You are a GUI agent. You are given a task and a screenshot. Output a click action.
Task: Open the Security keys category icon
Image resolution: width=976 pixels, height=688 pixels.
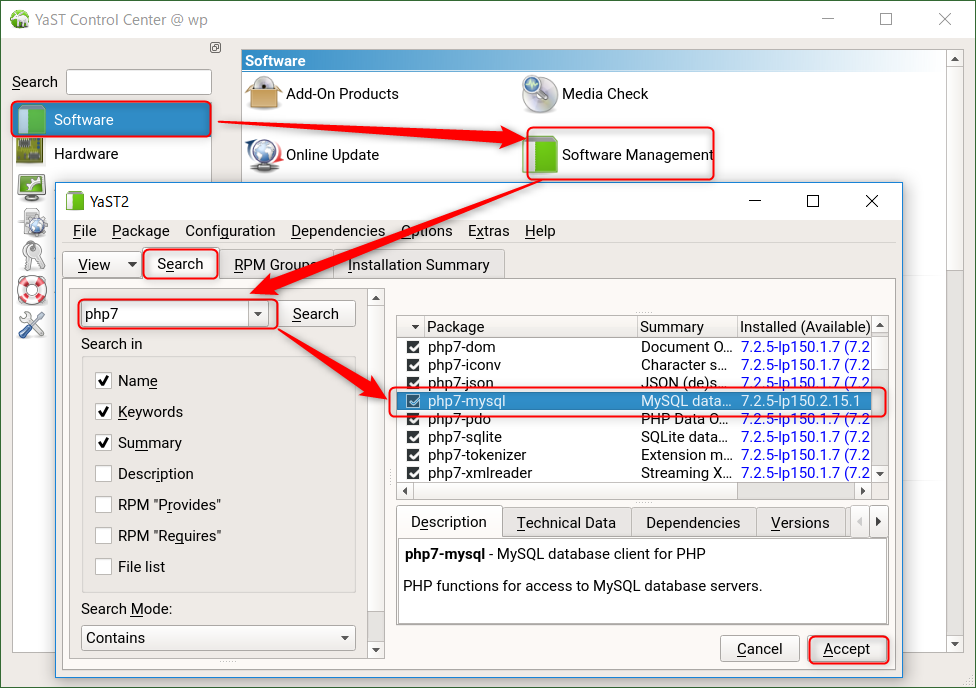click(x=32, y=255)
